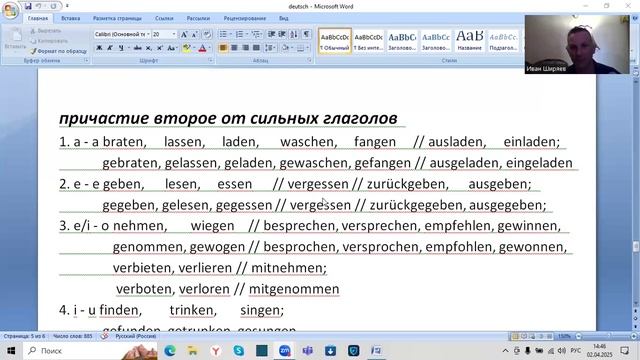Click the Вставить paste button
This screenshot has width=640, height=360.
(x=15, y=40)
